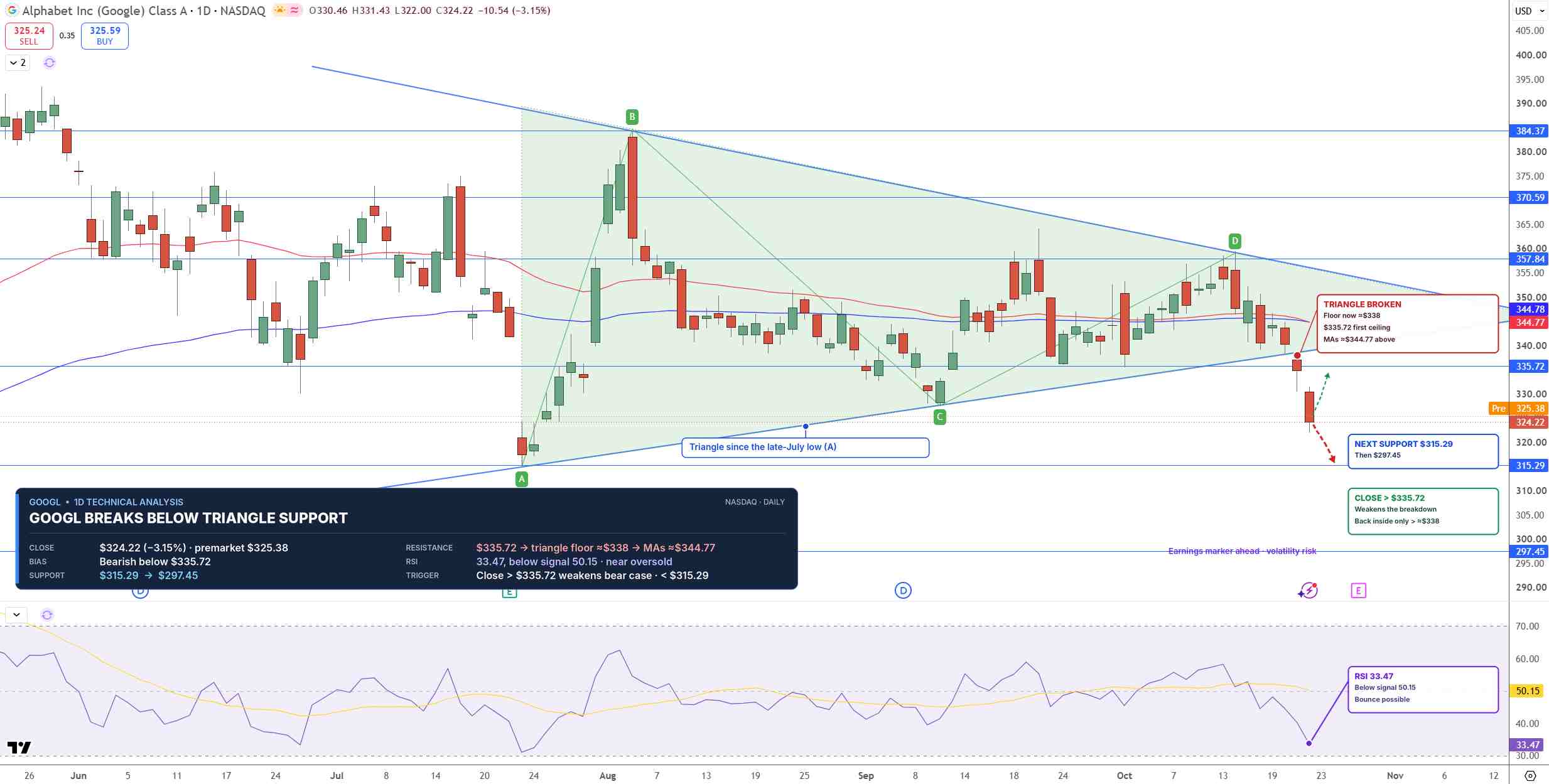Viewport: 1549px width, 784px height.
Task: Click the 315.29 price line label
Action: click(x=1529, y=466)
